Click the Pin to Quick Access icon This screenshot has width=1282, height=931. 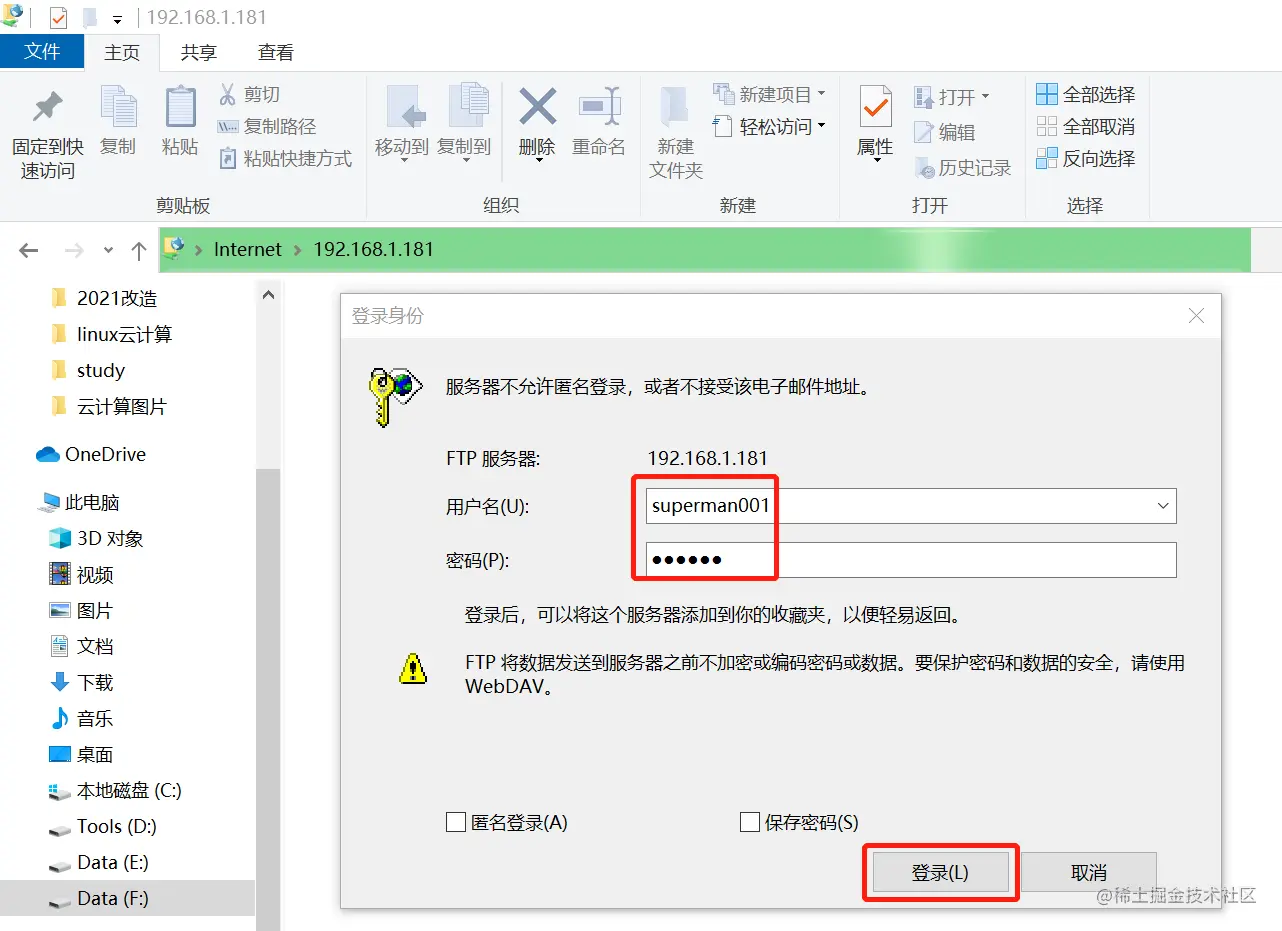point(47,107)
